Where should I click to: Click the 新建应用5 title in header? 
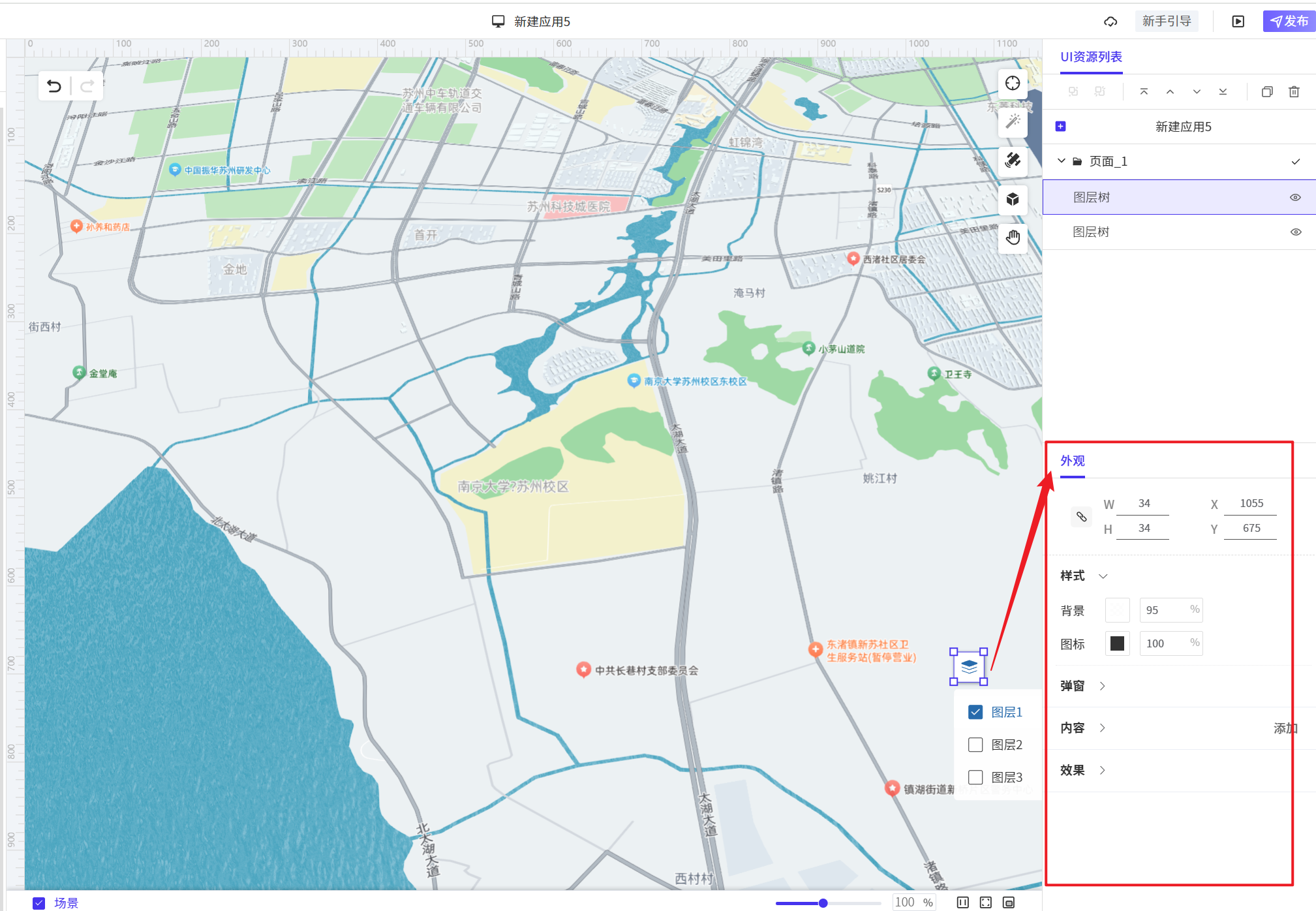[542, 22]
